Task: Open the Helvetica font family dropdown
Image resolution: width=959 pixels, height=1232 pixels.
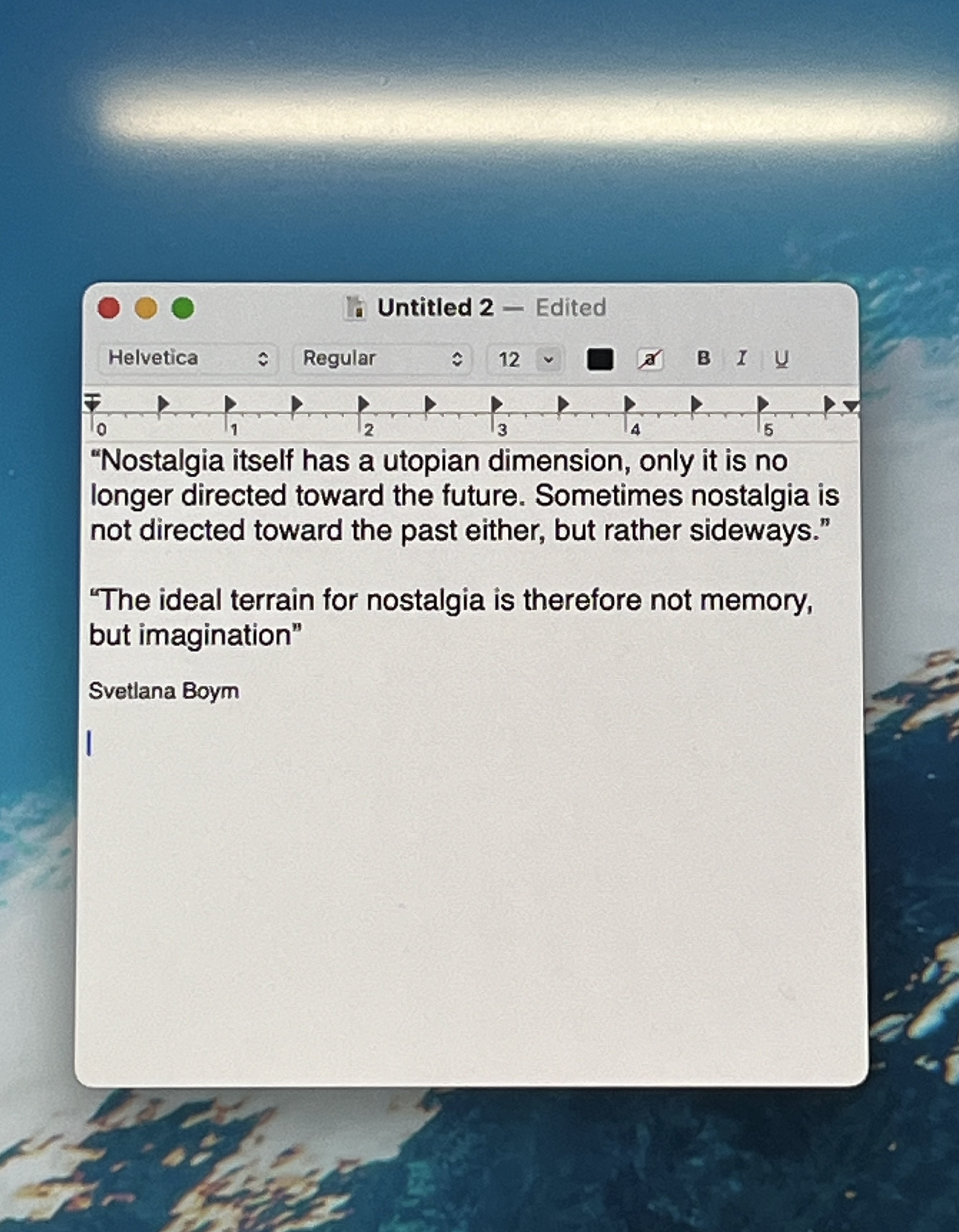Action: click(x=188, y=358)
